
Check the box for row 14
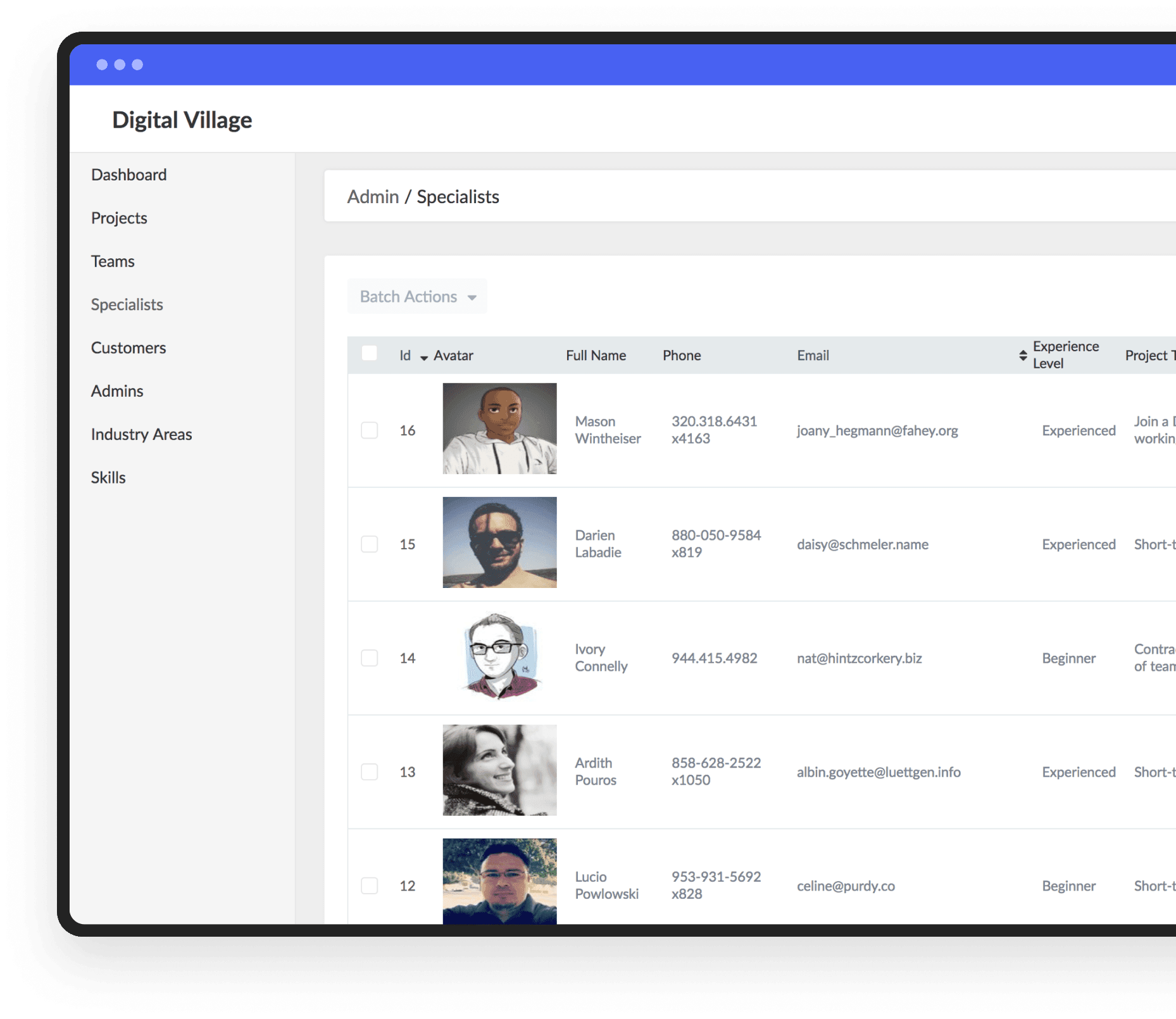tap(369, 658)
